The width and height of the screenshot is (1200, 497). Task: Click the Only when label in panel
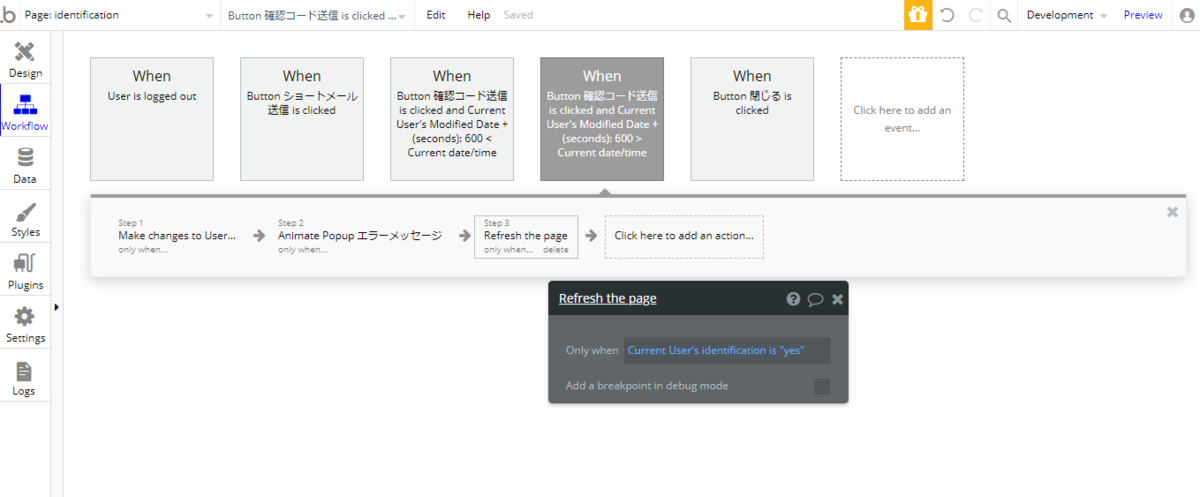[x=592, y=350]
